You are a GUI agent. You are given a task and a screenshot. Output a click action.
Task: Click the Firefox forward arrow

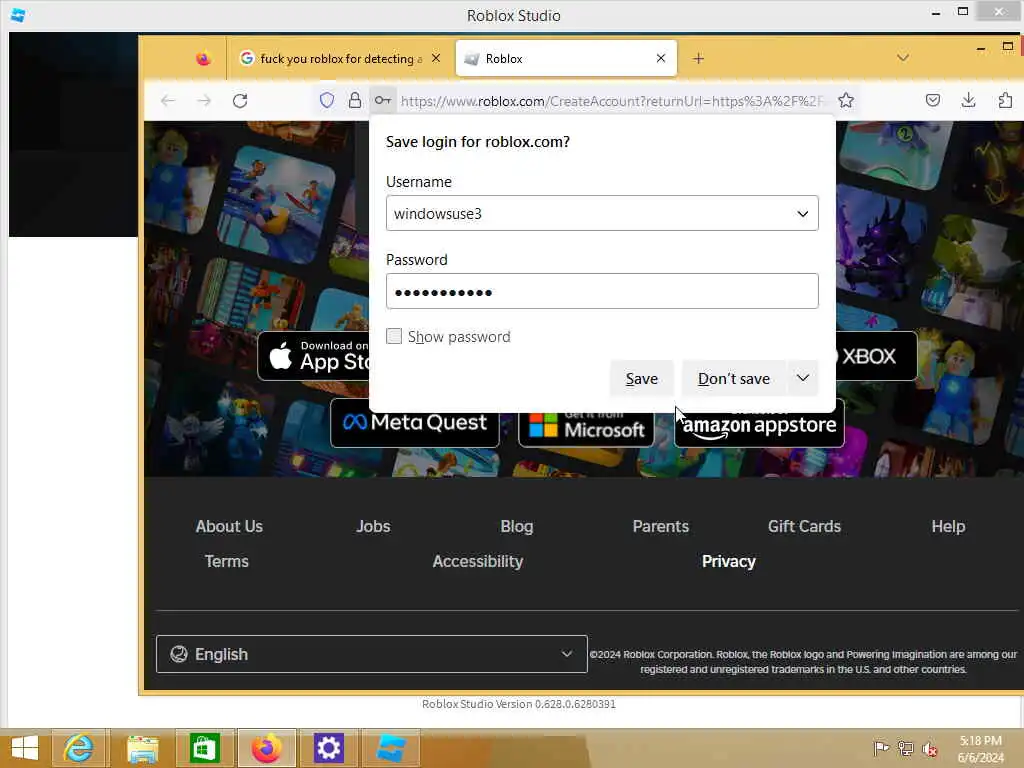(x=204, y=101)
